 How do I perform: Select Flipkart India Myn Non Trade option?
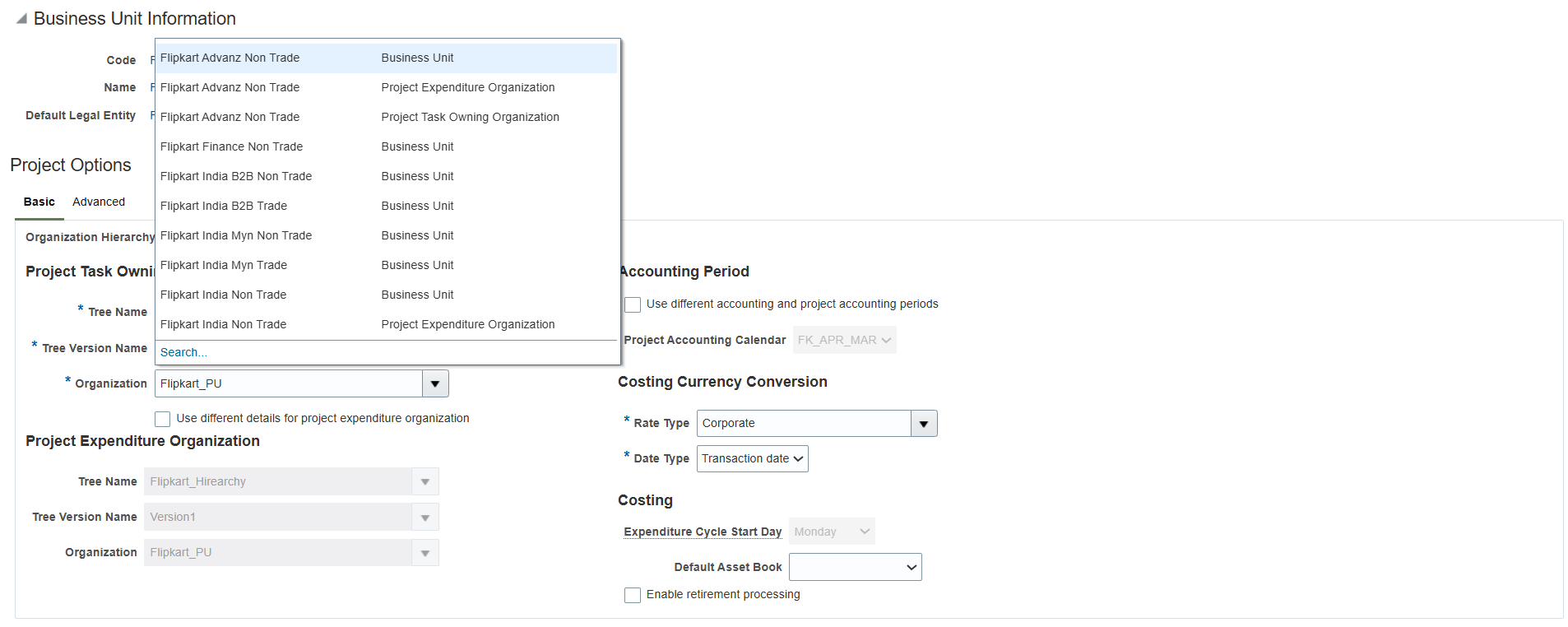point(387,235)
